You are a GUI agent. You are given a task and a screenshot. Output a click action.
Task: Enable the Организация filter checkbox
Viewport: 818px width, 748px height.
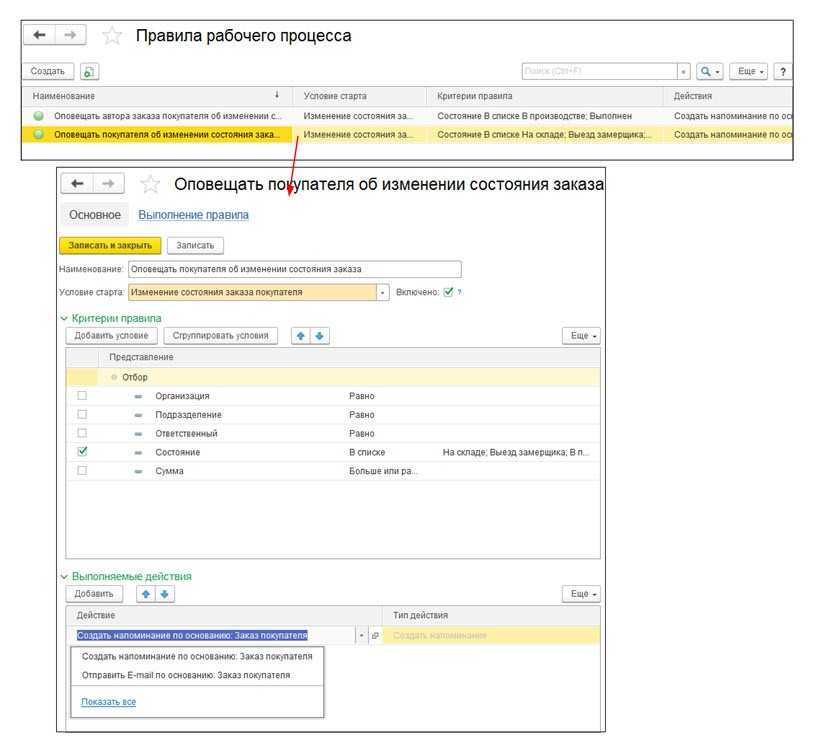pyautogui.click(x=82, y=396)
